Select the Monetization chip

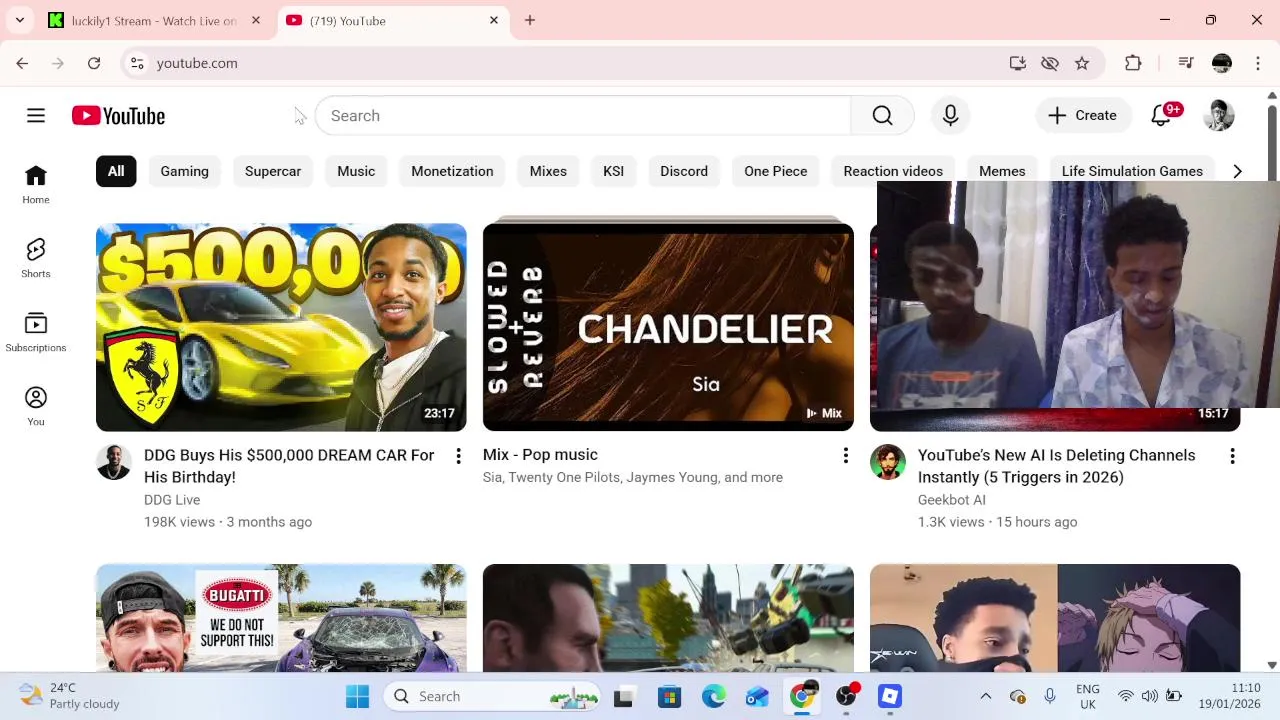[x=452, y=171]
